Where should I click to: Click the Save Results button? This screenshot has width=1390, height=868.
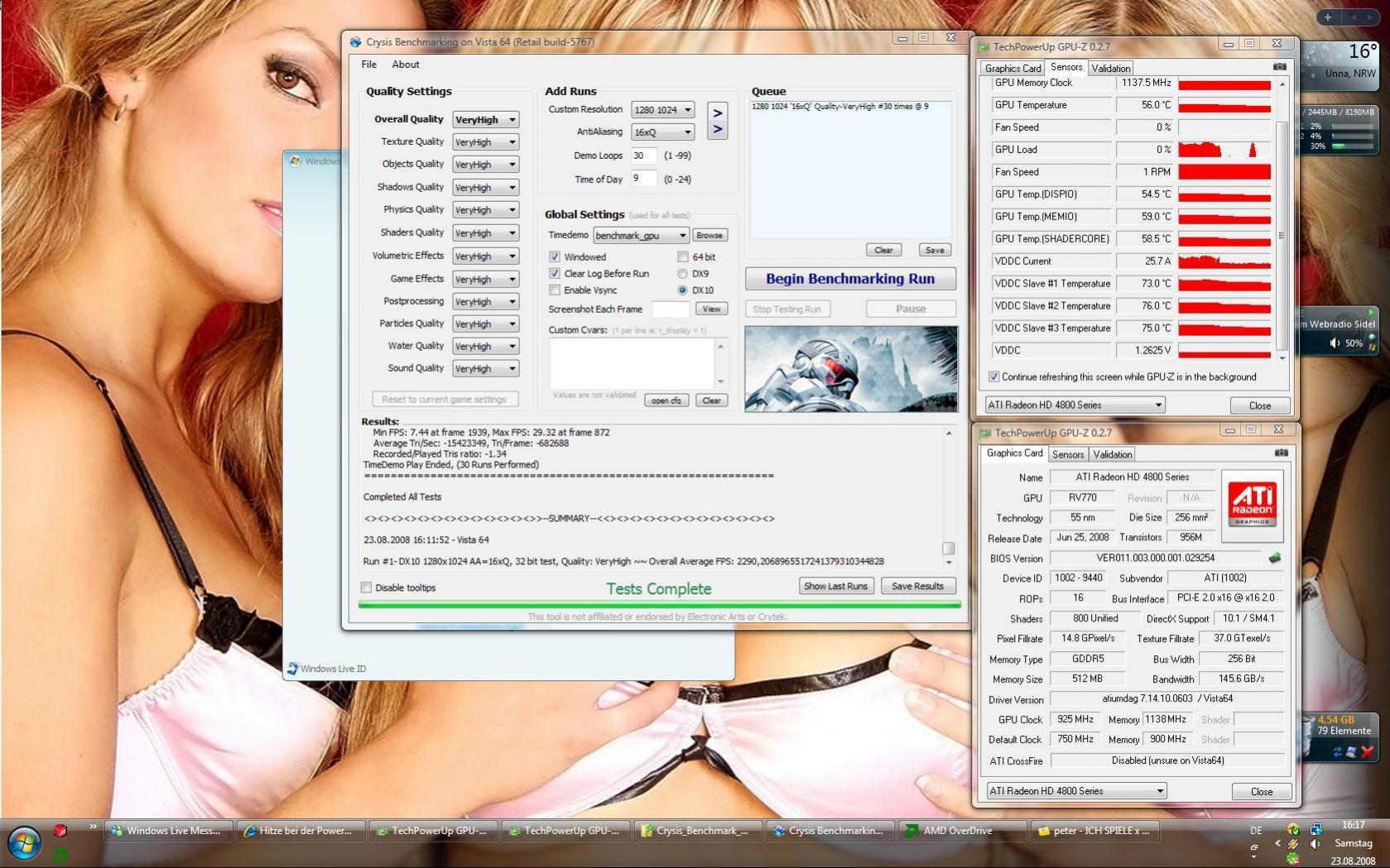tap(917, 586)
